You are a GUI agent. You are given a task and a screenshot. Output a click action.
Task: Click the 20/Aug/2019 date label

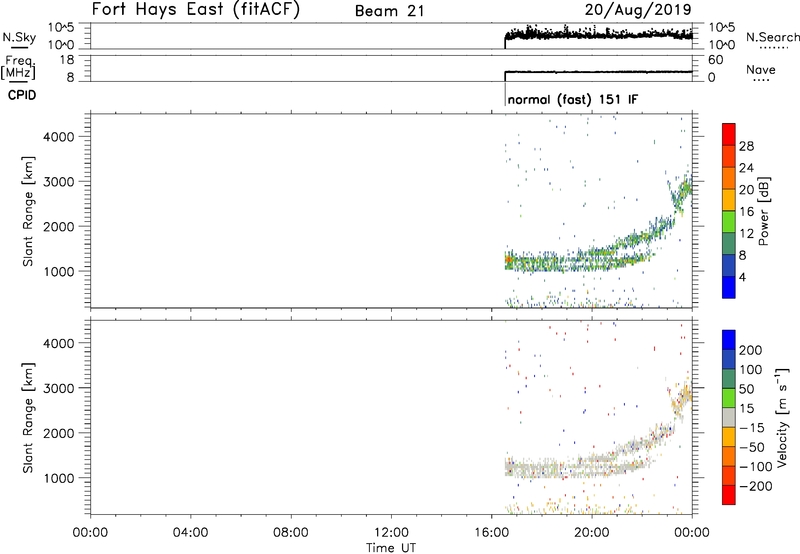[x=638, y=9]
